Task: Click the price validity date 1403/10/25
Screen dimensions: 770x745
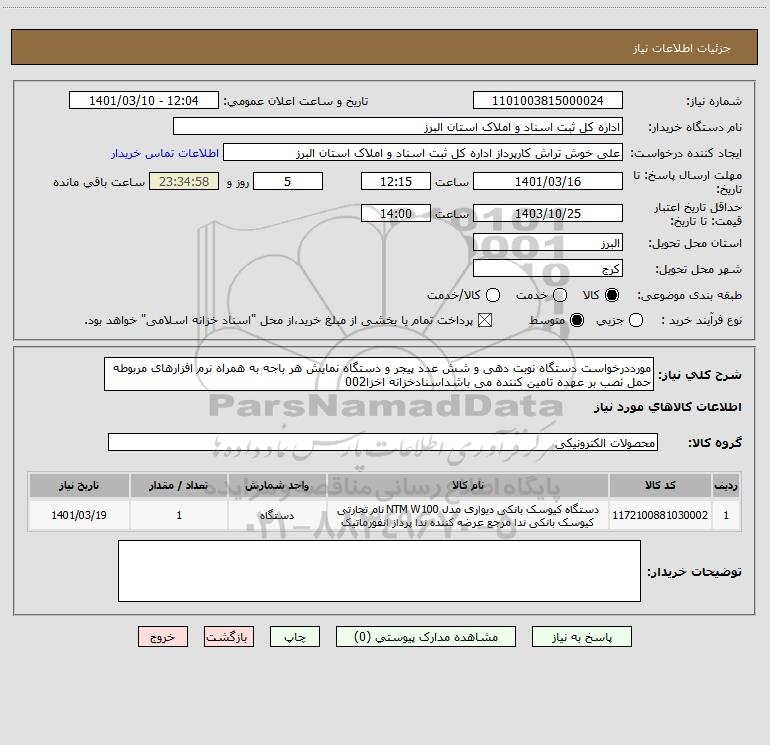Action: pyautogui.click(x=548, y=213)
